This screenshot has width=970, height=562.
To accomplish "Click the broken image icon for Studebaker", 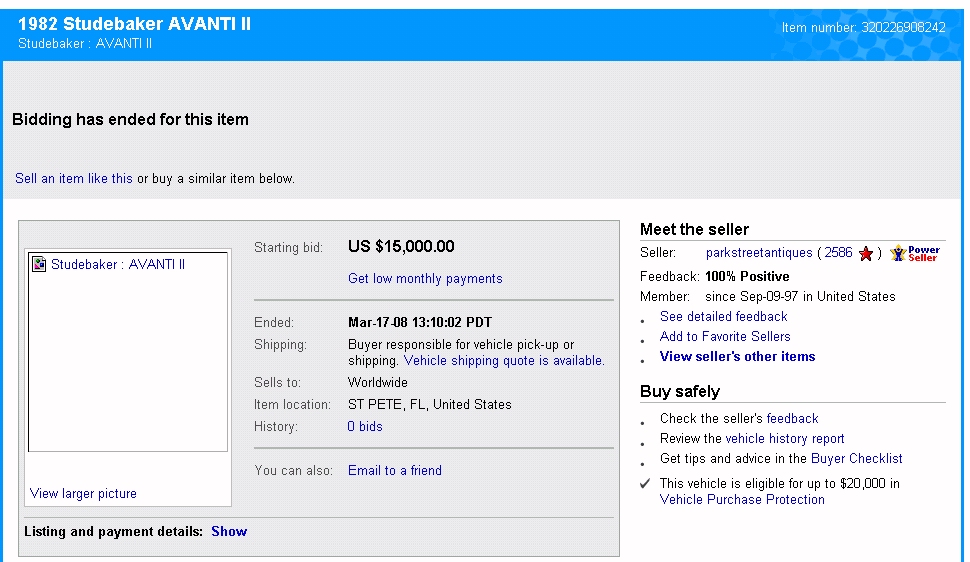I will [x=40, y=265].
